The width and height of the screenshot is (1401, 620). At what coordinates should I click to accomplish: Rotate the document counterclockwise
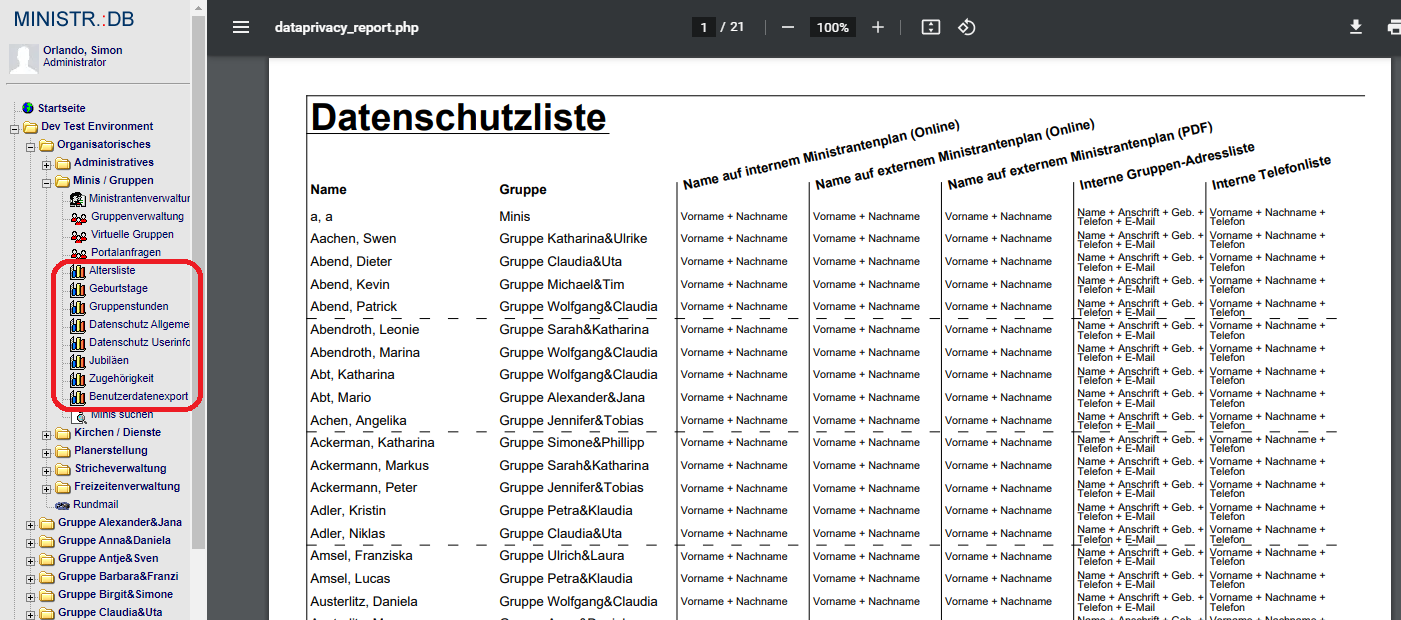[x=966, y=27]
